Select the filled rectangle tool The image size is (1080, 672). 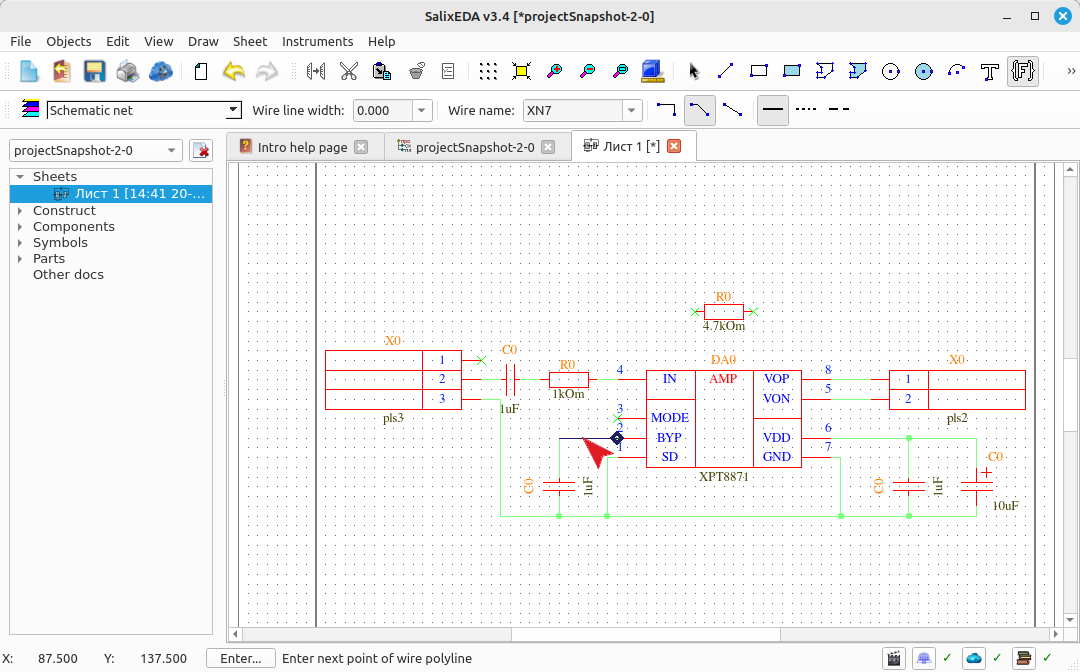791,71
